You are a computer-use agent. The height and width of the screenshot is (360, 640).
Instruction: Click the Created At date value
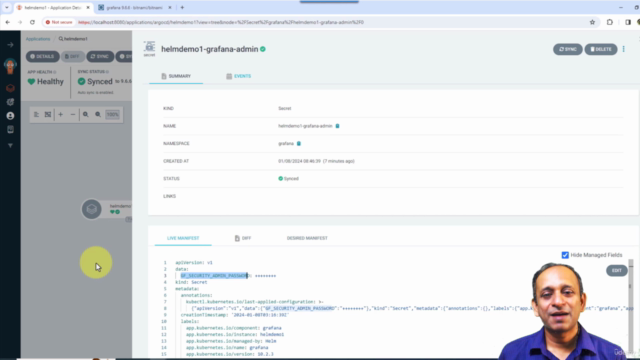316,161
